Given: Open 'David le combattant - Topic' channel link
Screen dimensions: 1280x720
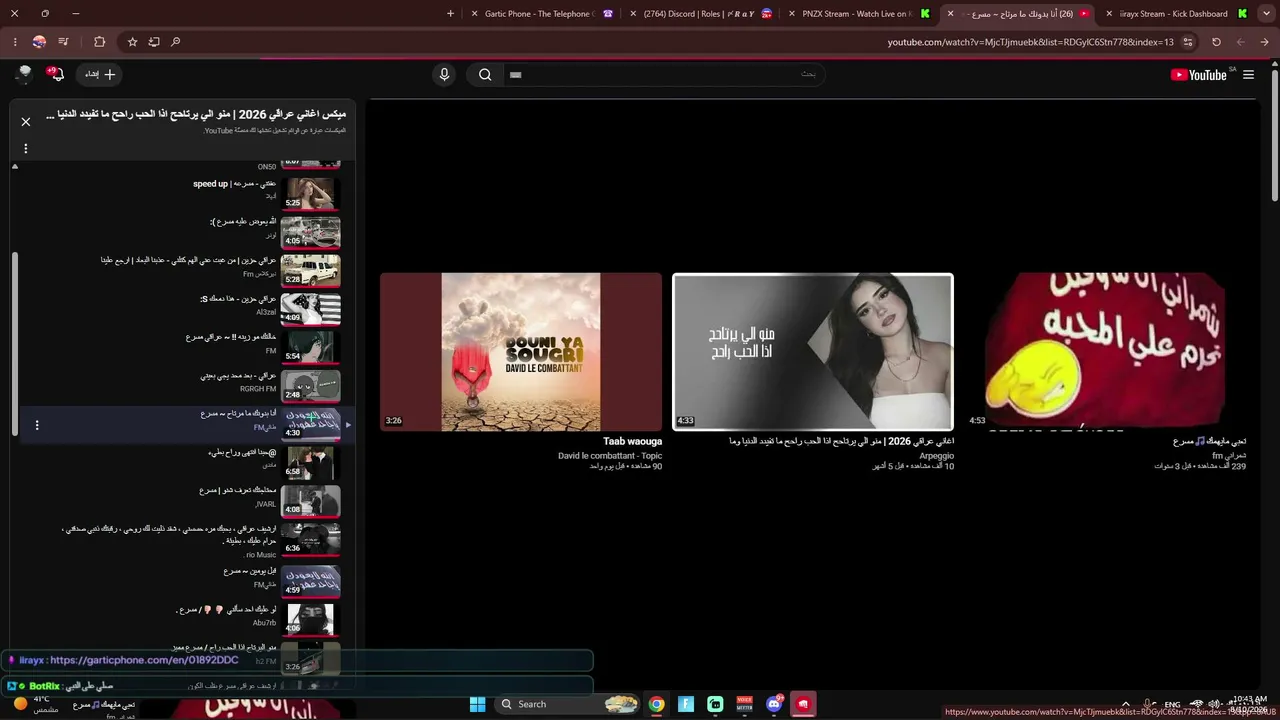Looking at the screenshot, I should pyautogui.click(x=610, y=456).
